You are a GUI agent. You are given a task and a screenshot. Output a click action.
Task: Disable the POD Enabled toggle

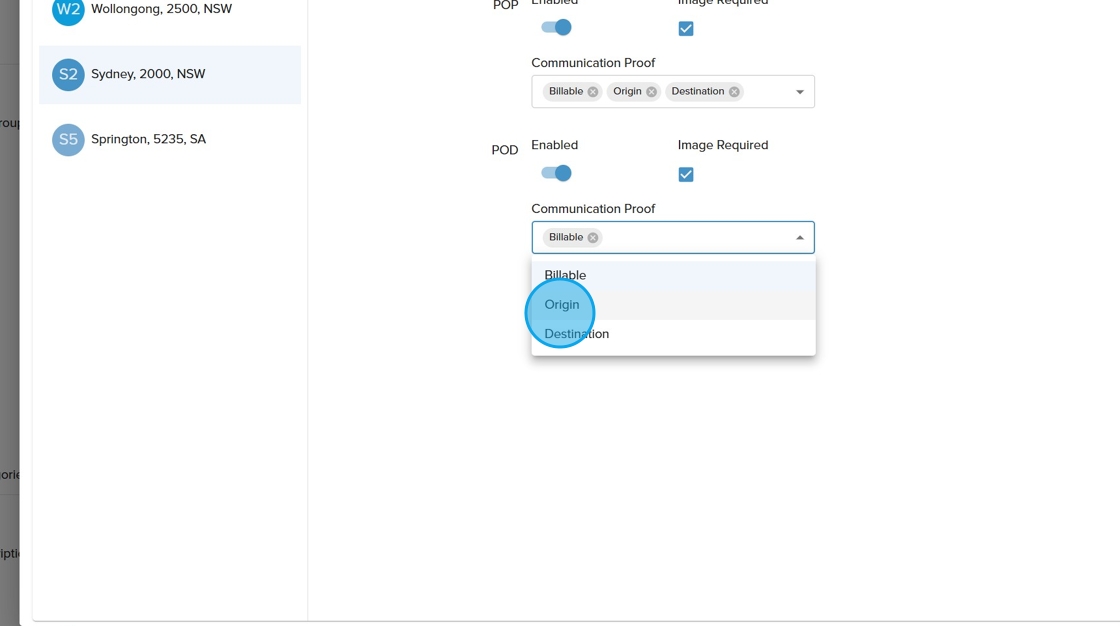556,173
